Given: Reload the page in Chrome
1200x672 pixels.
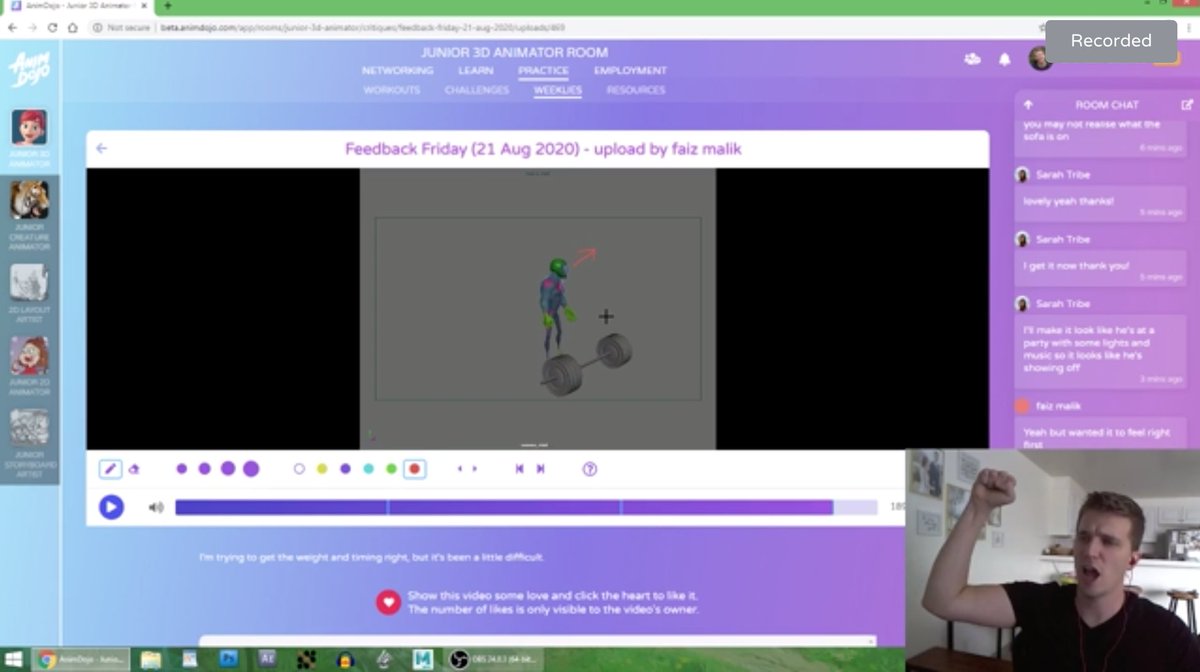Looking at the screenshot, I should tap(53, 27).
